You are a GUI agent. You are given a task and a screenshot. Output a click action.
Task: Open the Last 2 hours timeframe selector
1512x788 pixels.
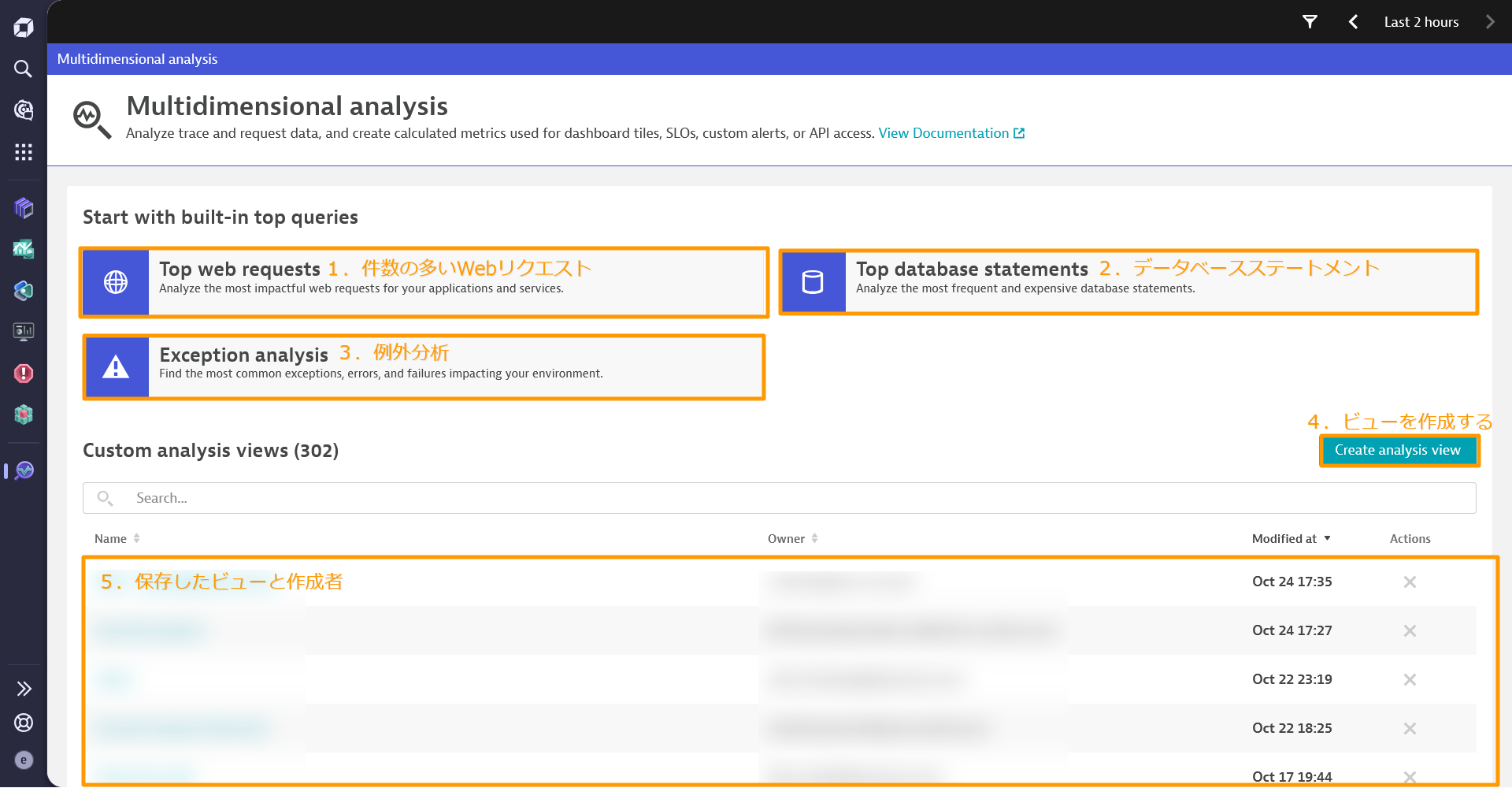pos(1421,22)
